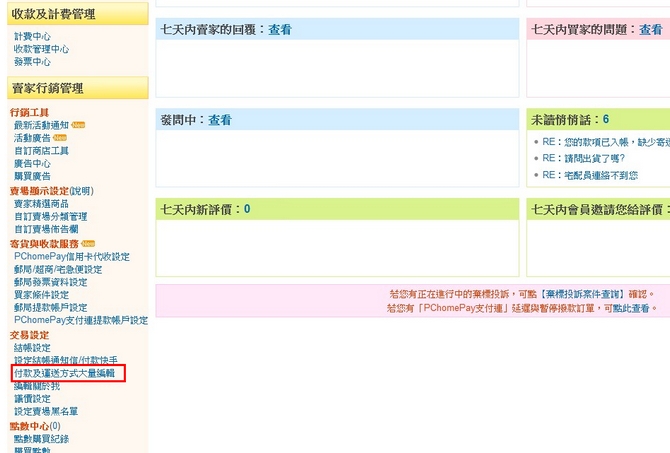Click 付款及運送方式大量編輯 link
The width and height of the screenshot is (670, 453).
point(64,373)
